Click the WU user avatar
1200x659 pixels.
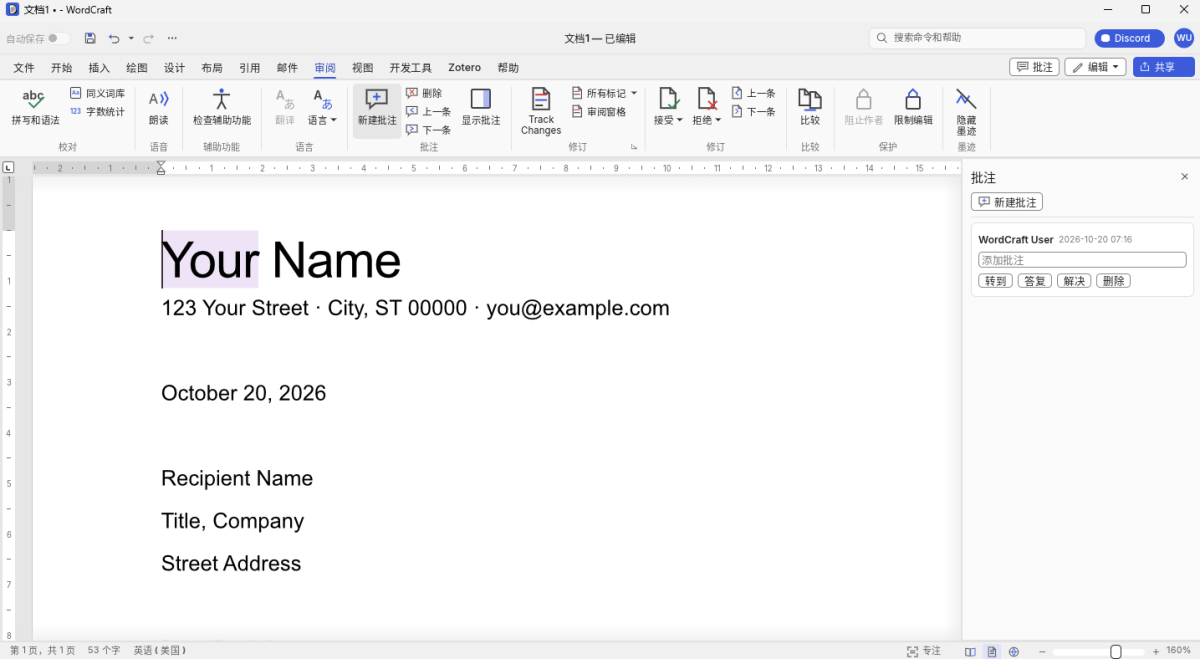tap(1184, 38)
